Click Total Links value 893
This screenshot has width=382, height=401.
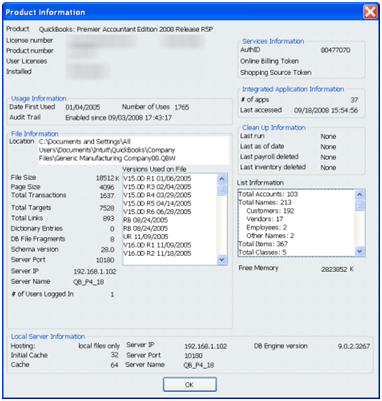pos(108,218)
